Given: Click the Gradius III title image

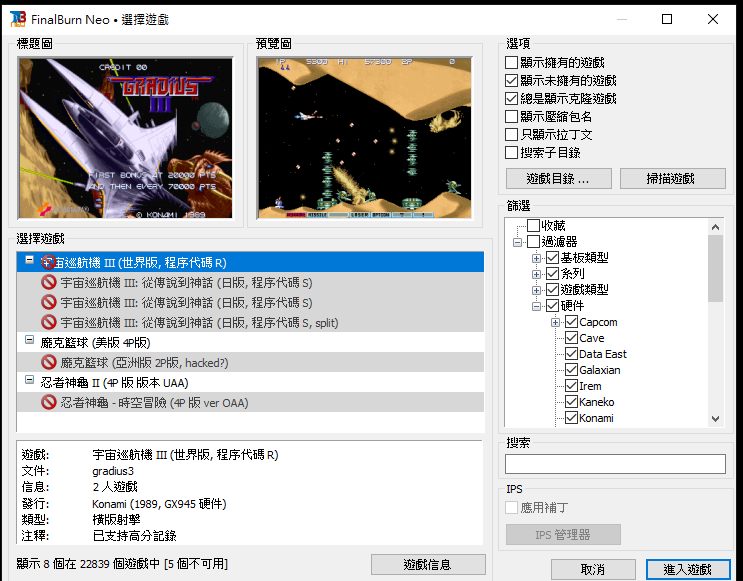Looking at the screenshot, I should (126, 138).
